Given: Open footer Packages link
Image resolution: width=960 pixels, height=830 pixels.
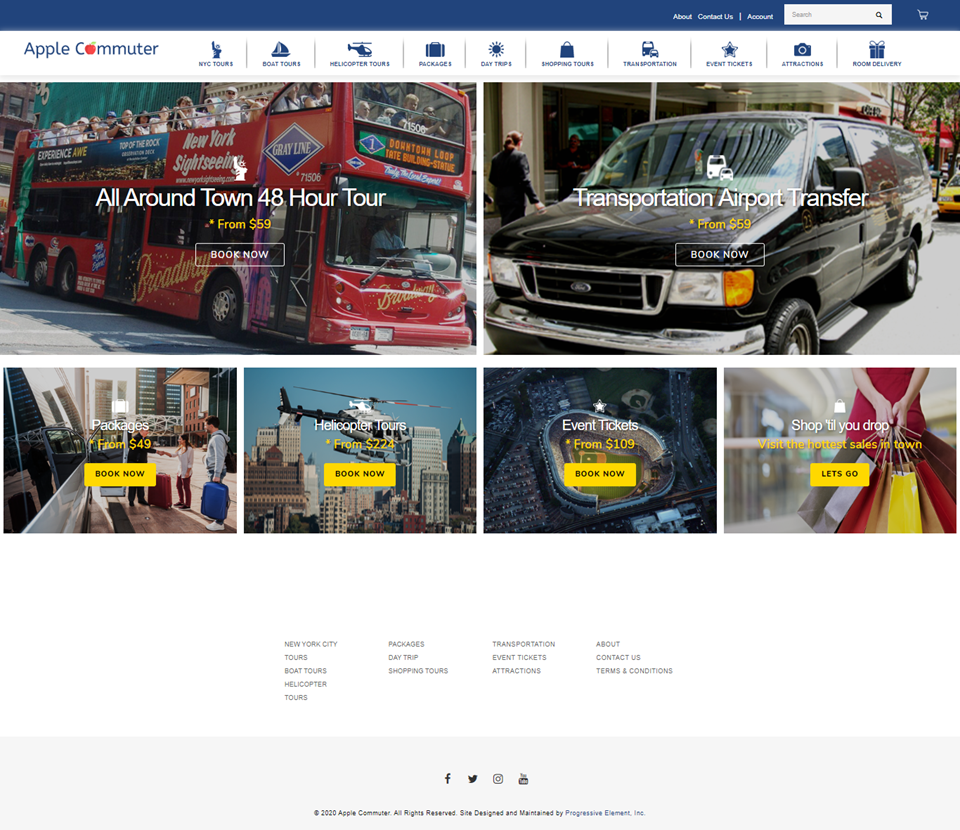Looking at the screenshot, I should coord(406,644).
